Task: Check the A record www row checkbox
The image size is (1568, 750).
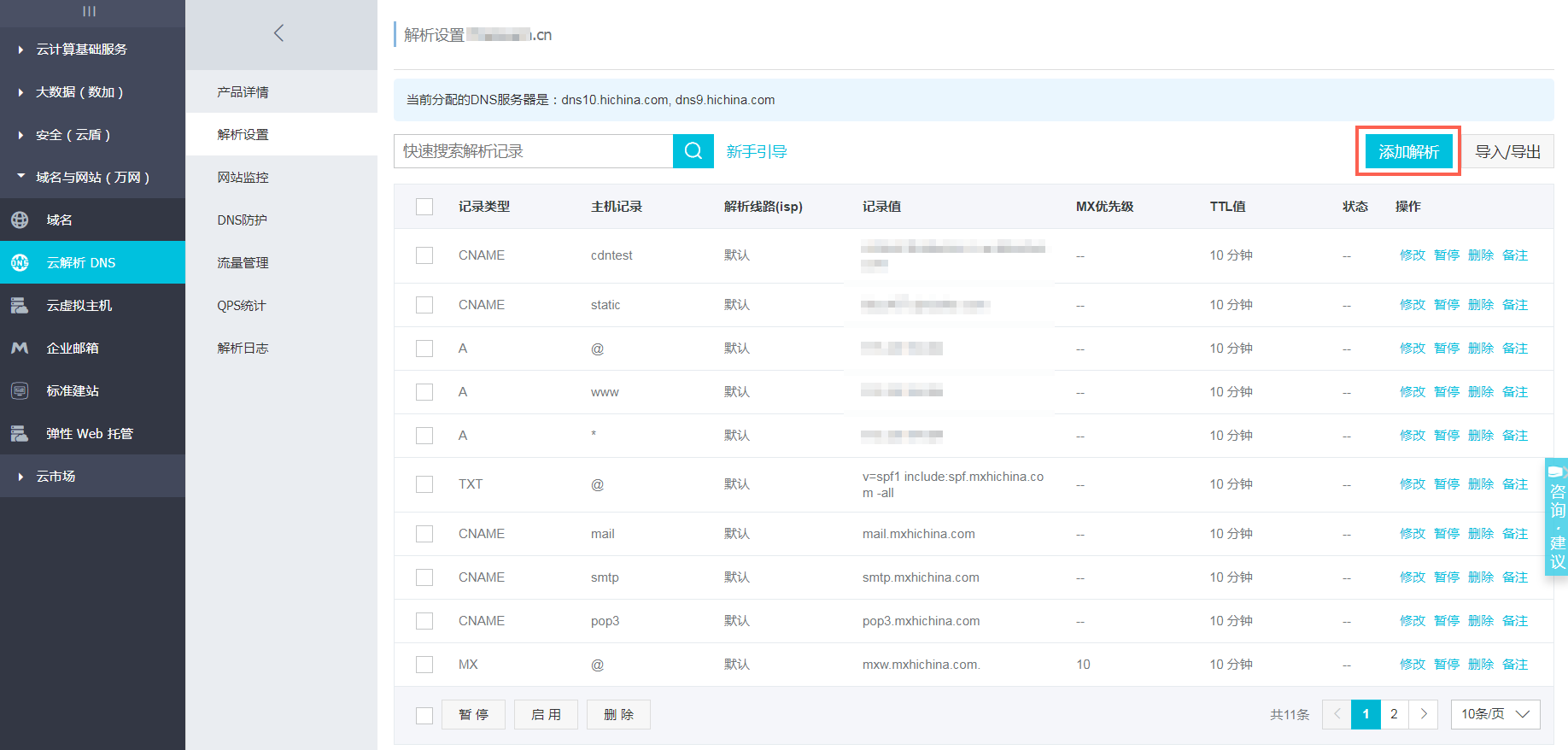Action: (424, 392)
